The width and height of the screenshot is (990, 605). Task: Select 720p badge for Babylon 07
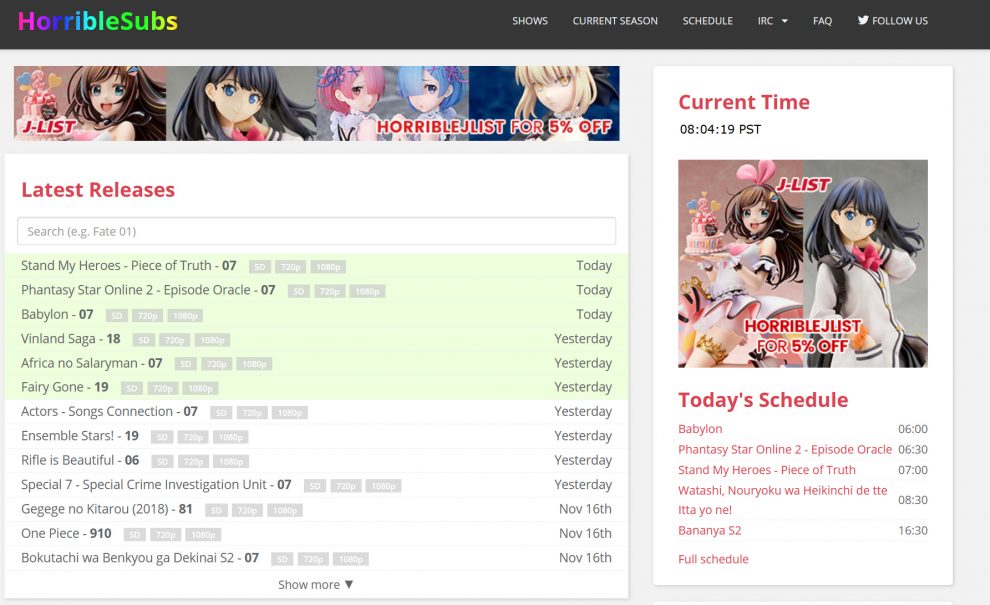tap(149, 316)
